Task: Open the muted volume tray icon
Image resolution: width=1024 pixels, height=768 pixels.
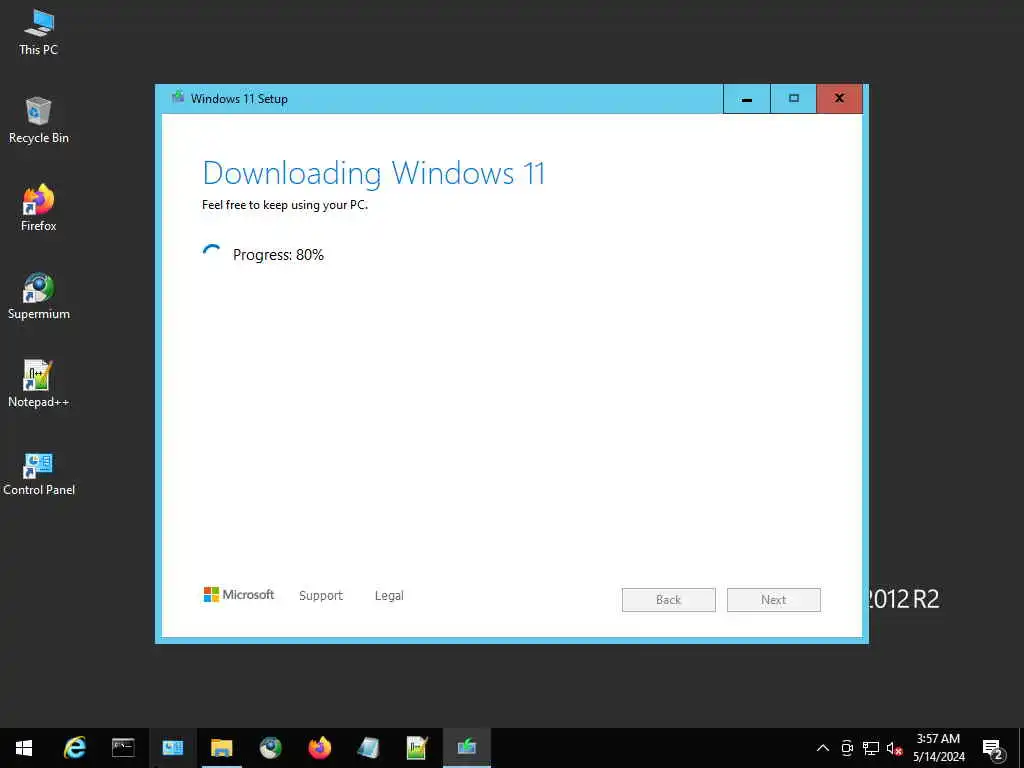Action: click(894, 748)
